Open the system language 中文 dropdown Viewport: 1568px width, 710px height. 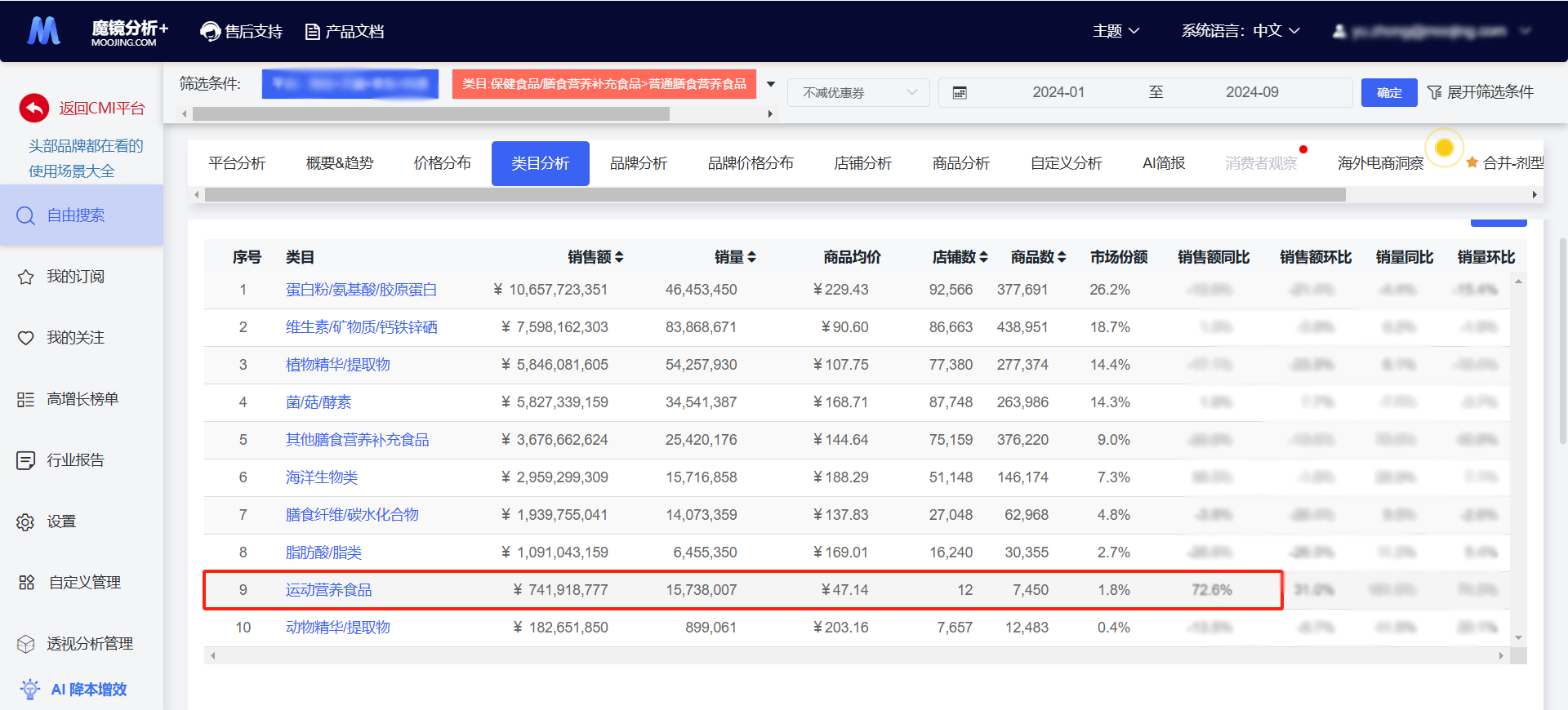pos(1276,31)
